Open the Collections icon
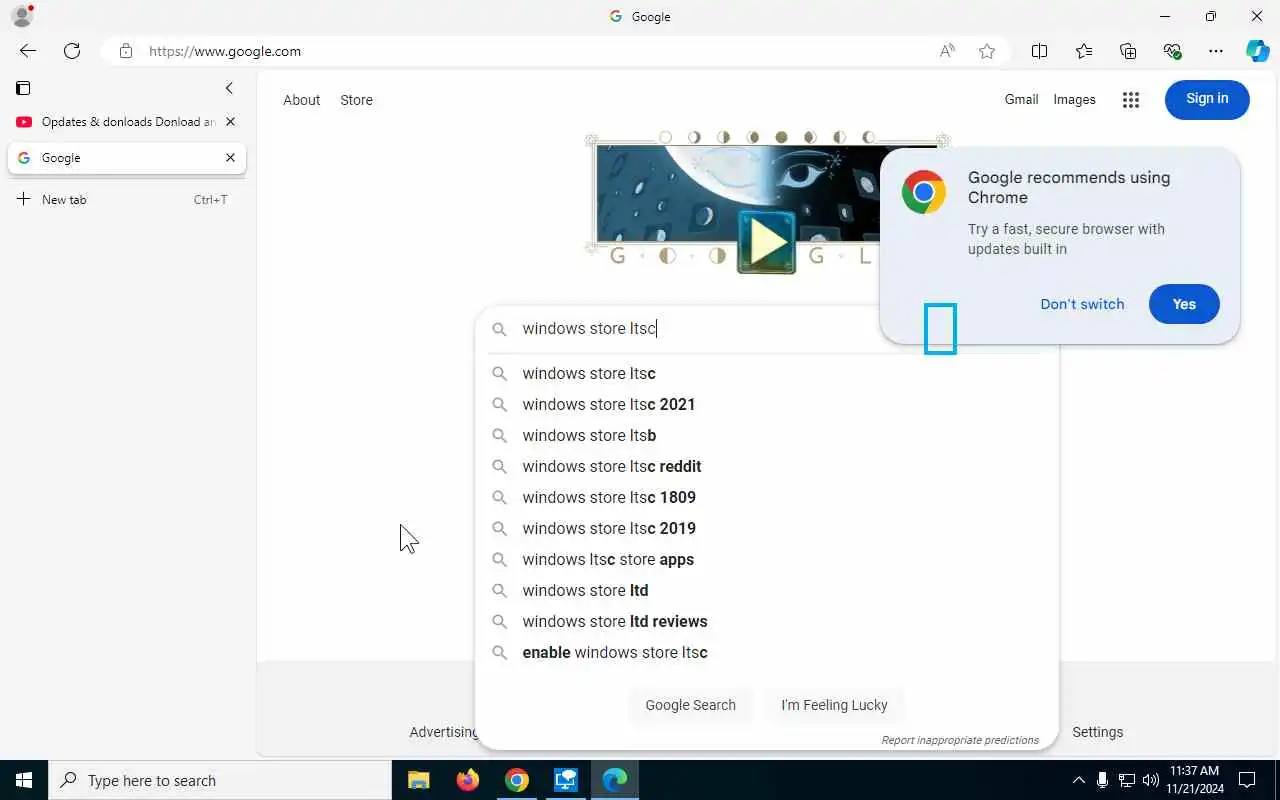The width and height of the screenshot is (1280, 800). 1128,51
